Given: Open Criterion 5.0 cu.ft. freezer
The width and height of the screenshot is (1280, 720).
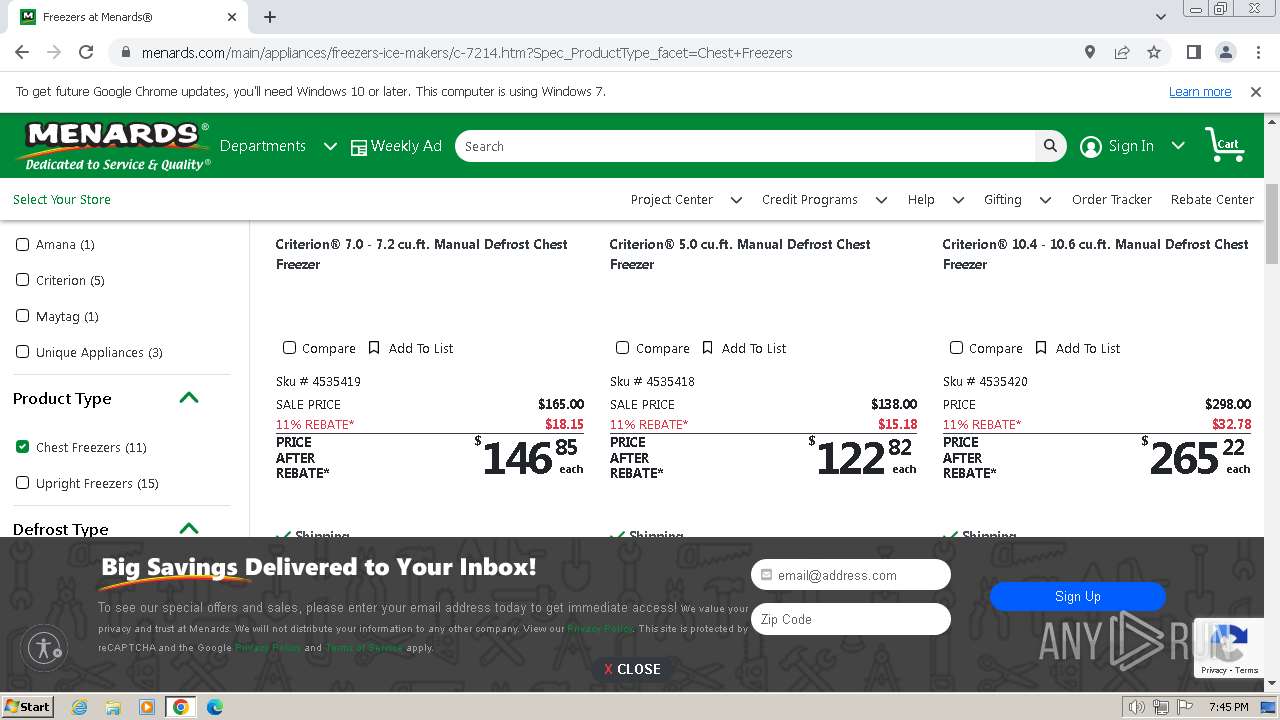Looking at the screenshot, I should [740, 254].
